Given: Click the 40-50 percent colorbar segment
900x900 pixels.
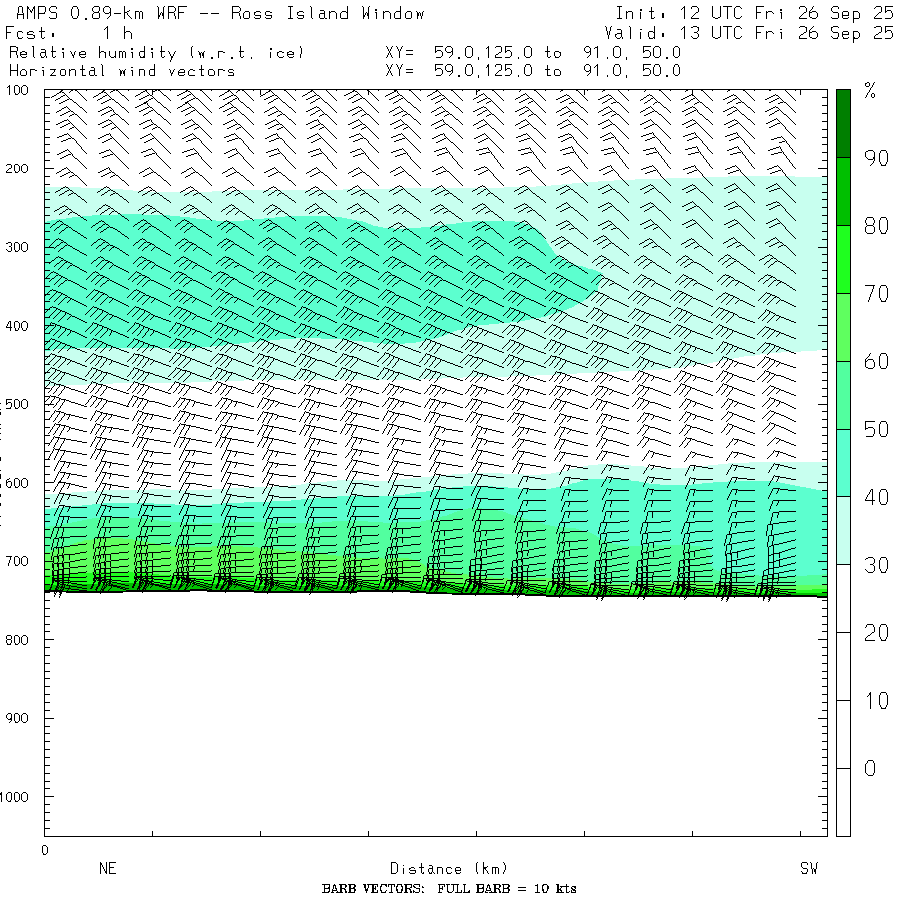Looking at the screenshot, I should point(843,463).
